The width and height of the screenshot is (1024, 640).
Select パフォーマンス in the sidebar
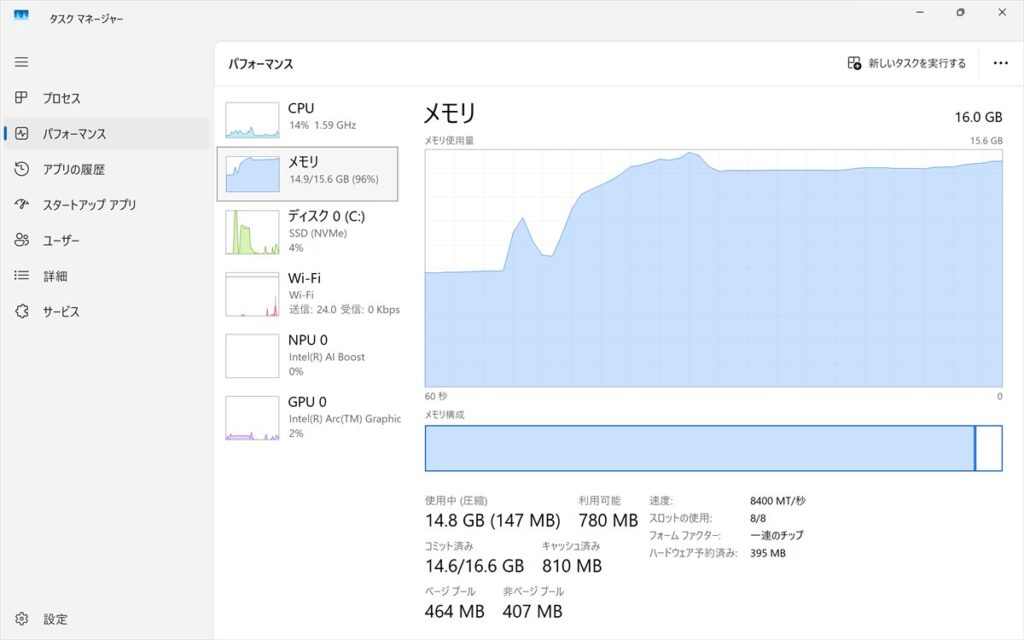[106, 133]
